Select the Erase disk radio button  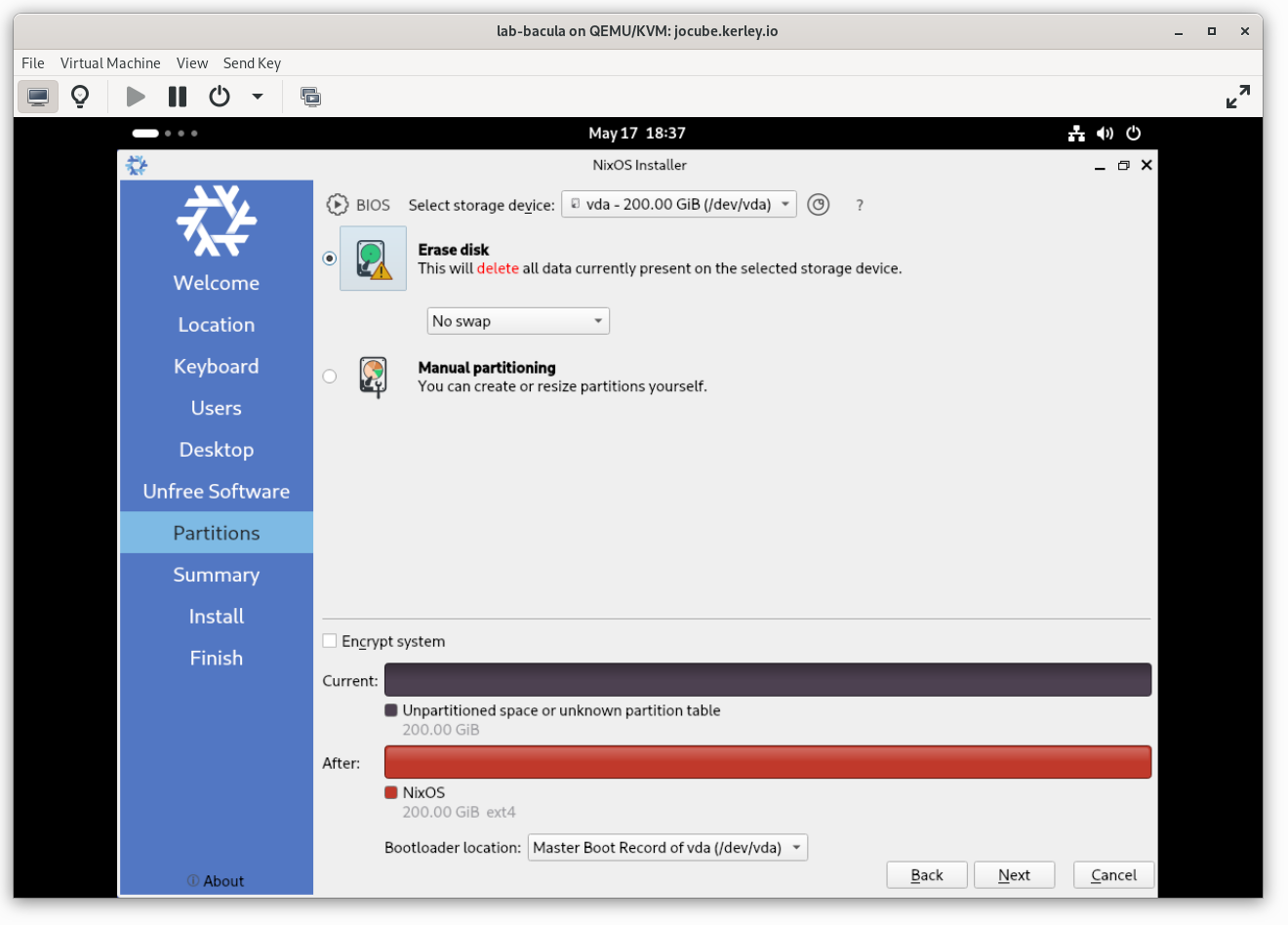click(330, 259)
